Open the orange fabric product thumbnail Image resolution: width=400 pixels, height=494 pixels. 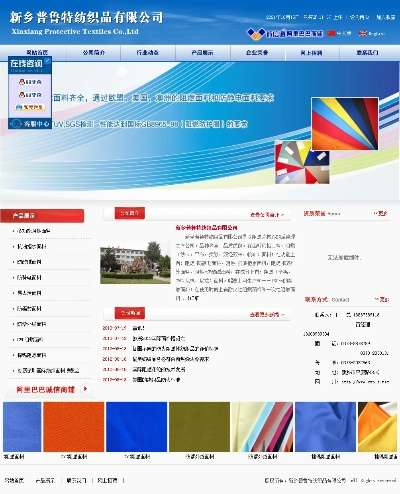pyautogui.click(x=74, y=427)
